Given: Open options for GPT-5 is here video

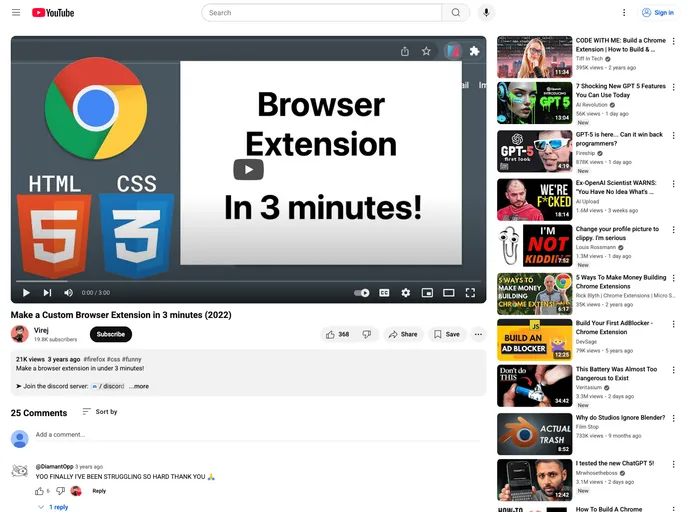Looking at the screenshot, I should point(674,136).
